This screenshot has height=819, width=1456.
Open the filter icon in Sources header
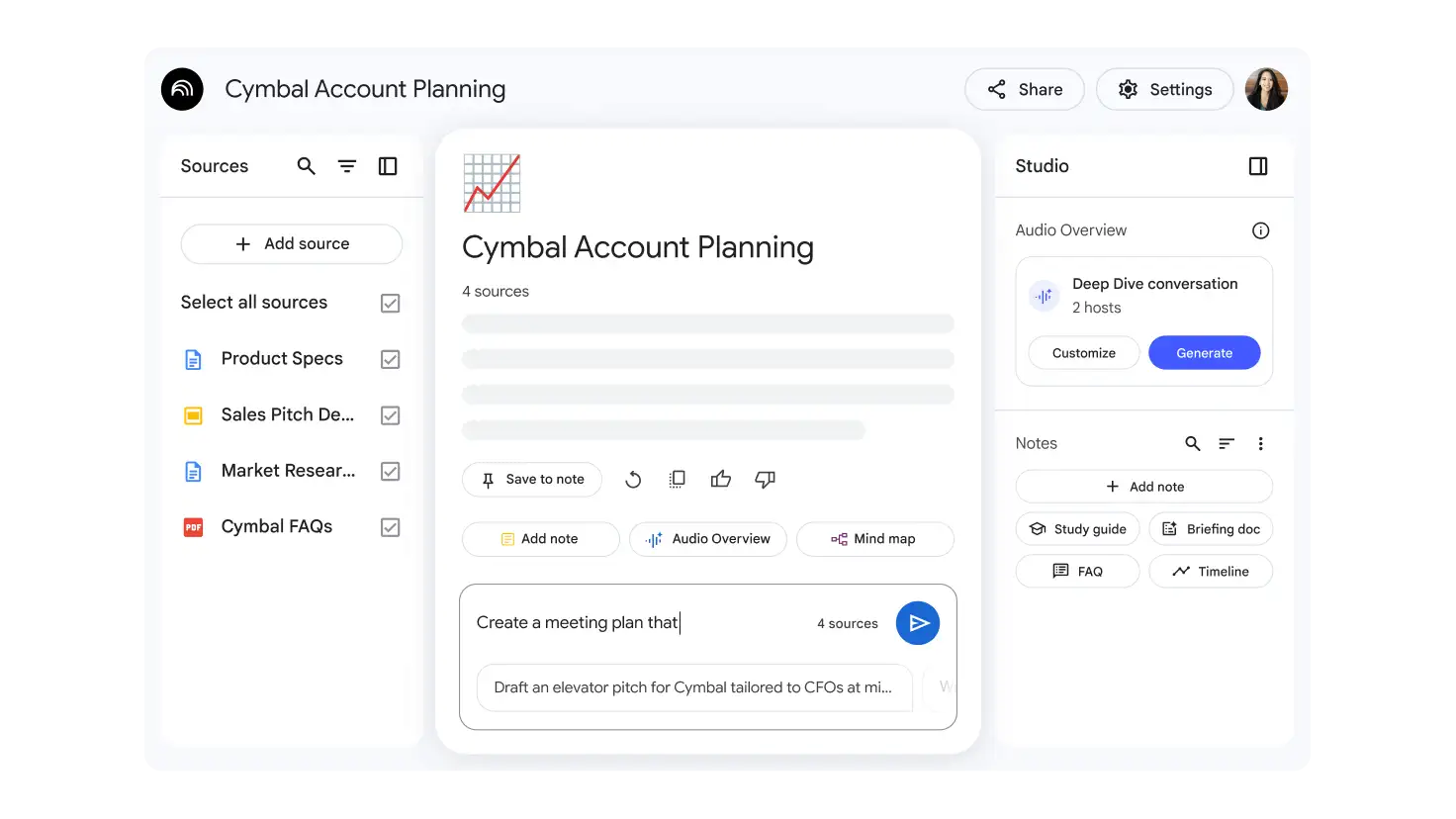[x=347, y=166]
